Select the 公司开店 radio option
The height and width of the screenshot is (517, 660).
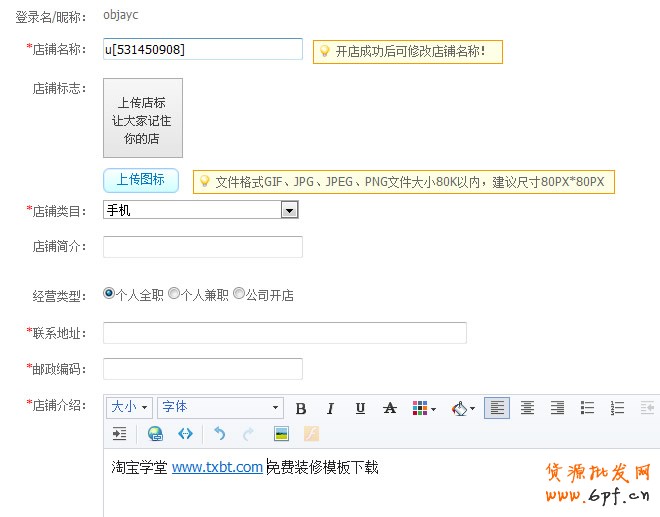pos(239,295)
